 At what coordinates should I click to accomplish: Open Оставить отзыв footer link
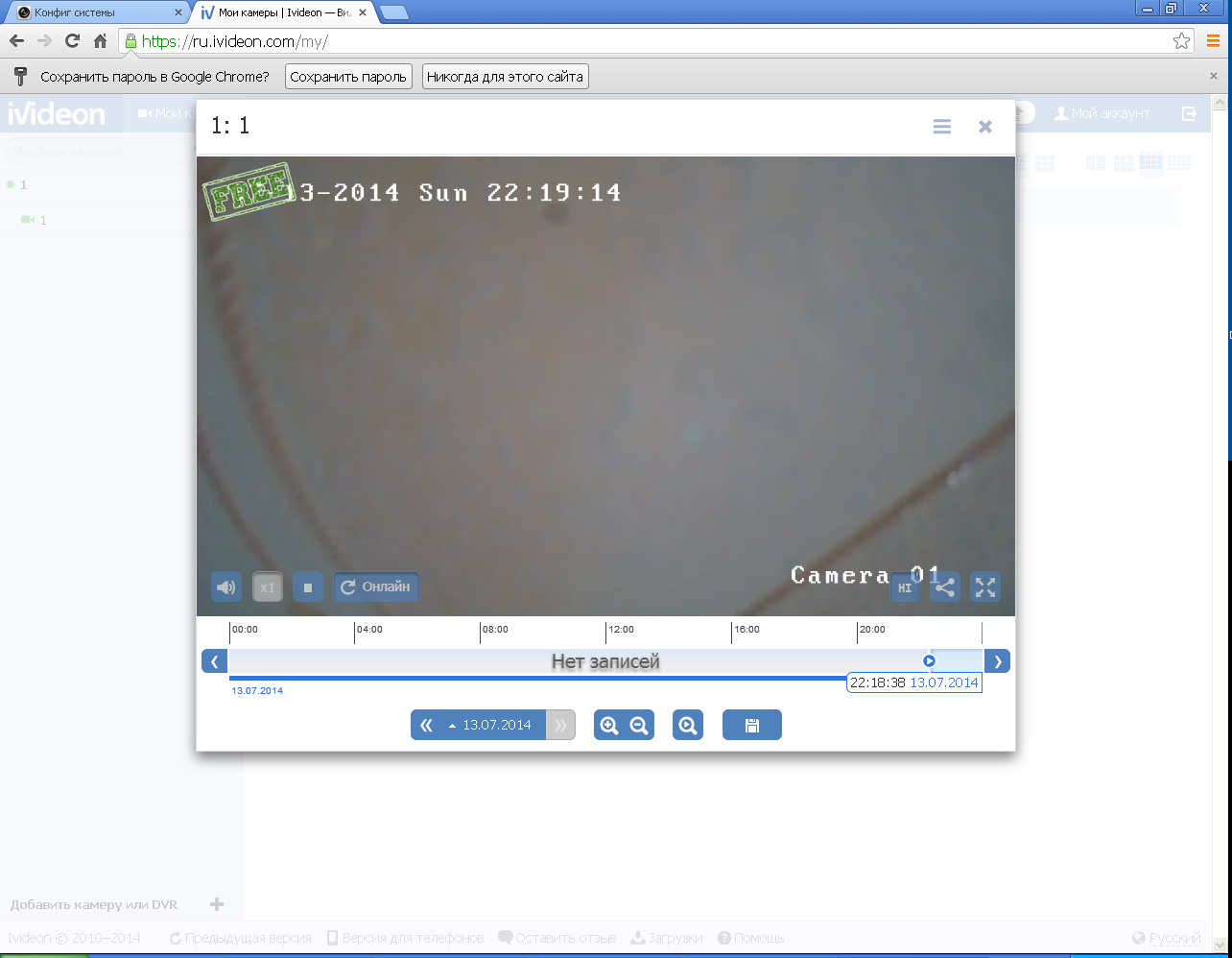click(x=557, y=938)
